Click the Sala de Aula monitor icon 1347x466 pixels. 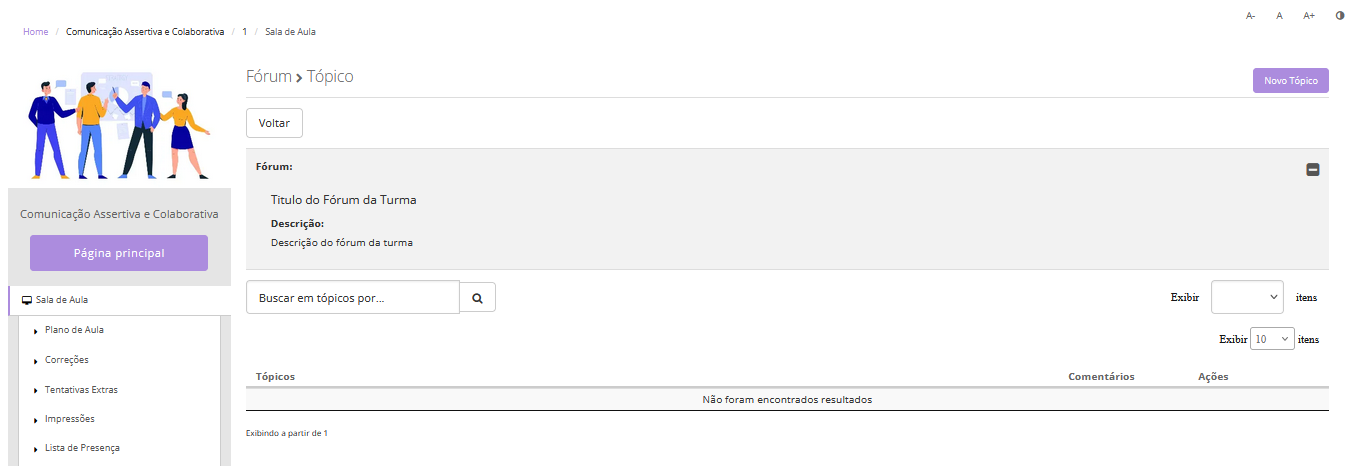(27, 300)
